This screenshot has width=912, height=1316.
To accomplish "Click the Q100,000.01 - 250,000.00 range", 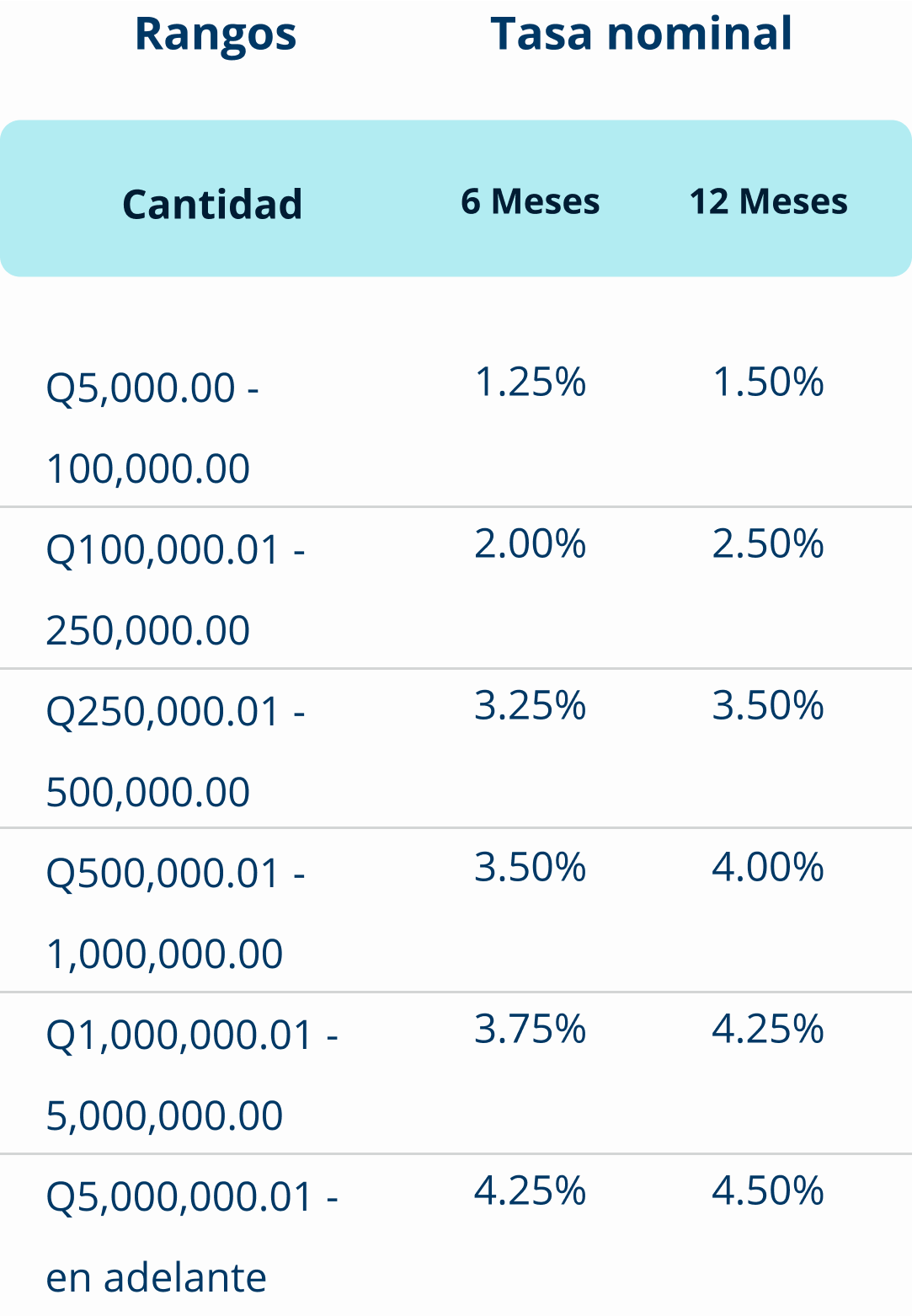I will click(x=174, y=589).
